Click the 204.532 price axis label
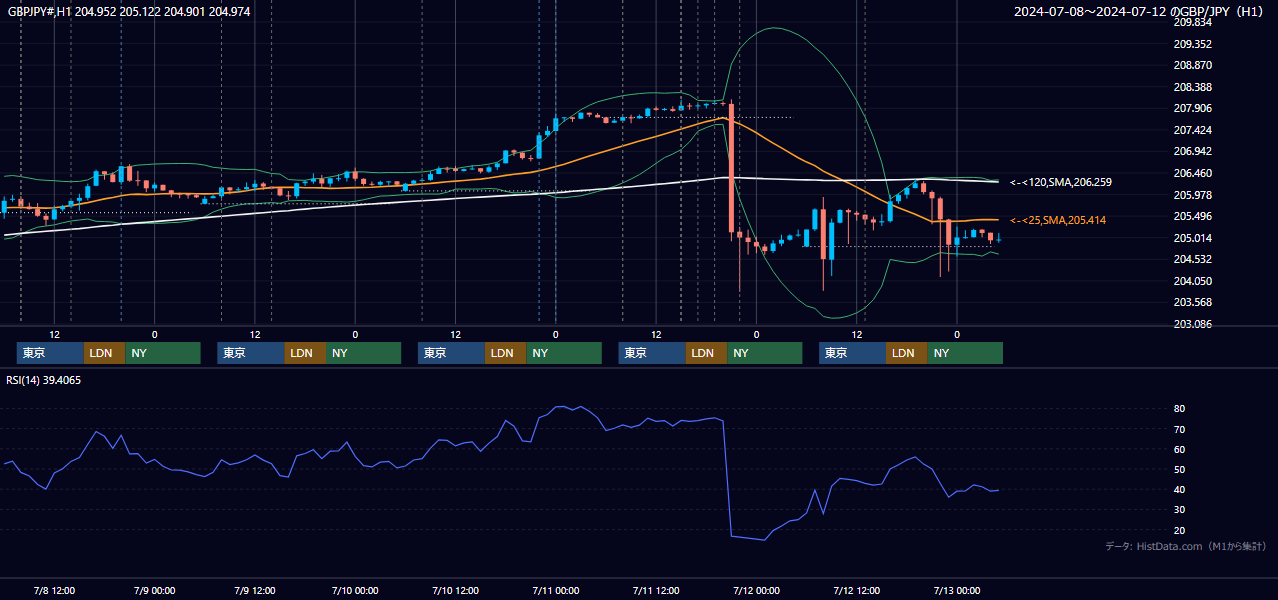 coord(1192,259)
